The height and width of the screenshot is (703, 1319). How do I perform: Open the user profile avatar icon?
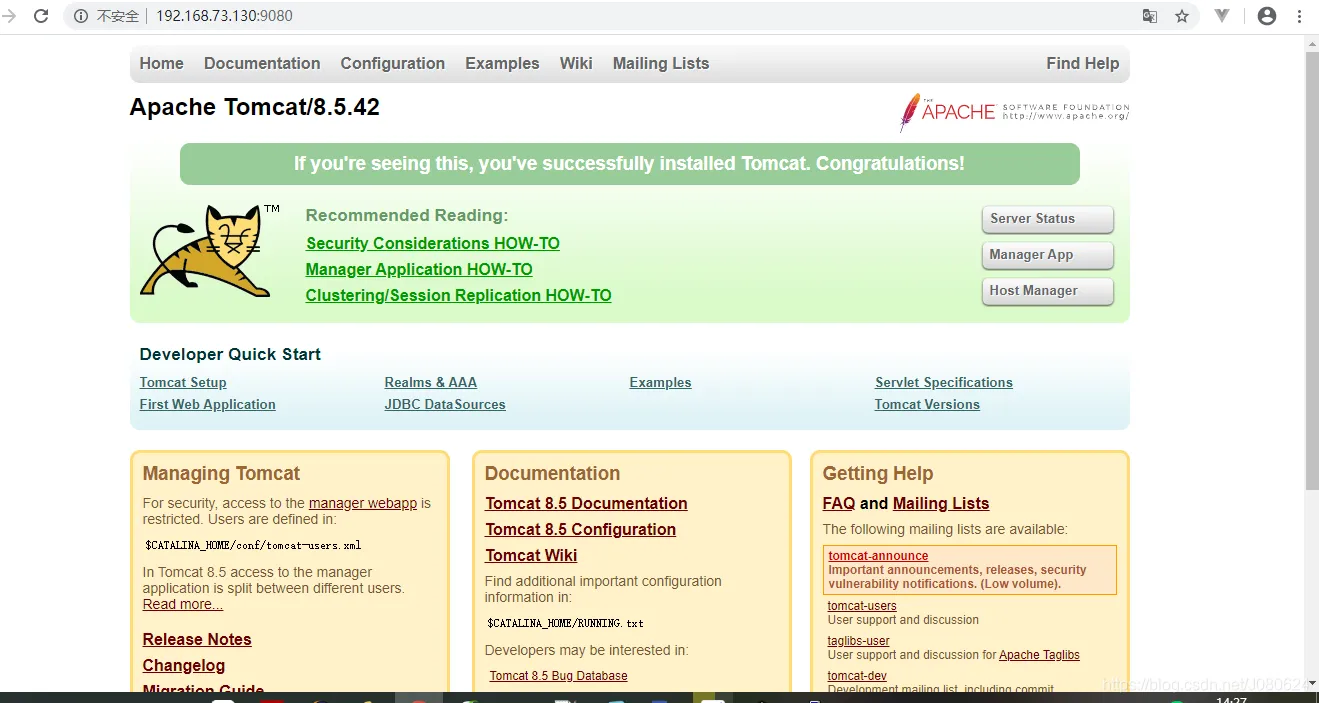click(1267, 16)
